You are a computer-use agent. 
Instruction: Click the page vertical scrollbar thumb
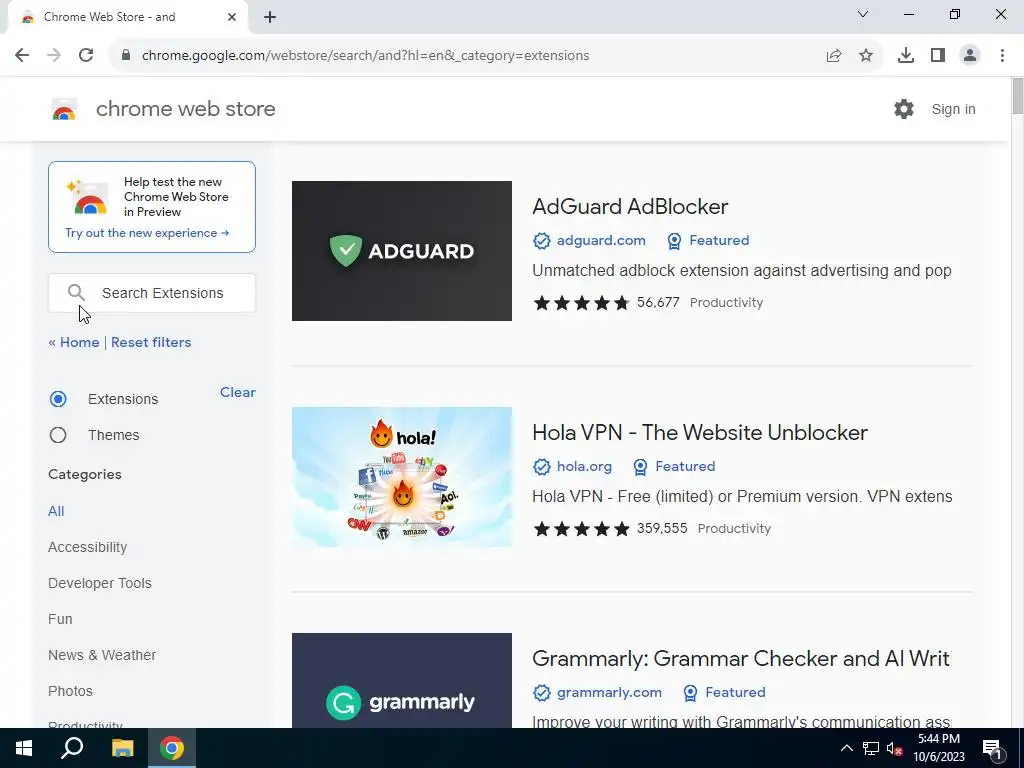coord(1017,96)
